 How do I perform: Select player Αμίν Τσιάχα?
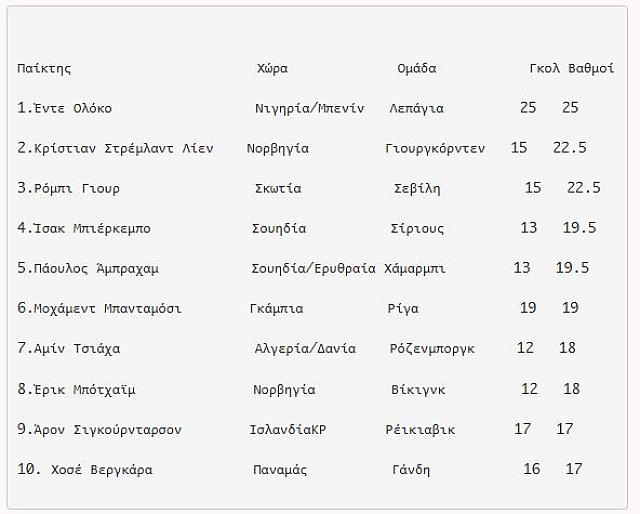[77, 349]
